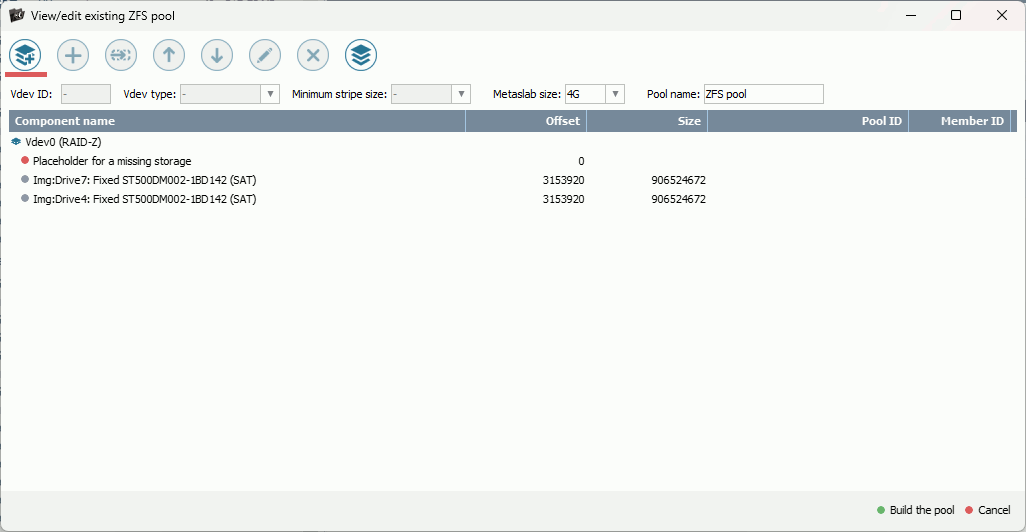Select the Img:Drive4 component row
Viewport: 1026px width, 532px height.
pos(144,199)
